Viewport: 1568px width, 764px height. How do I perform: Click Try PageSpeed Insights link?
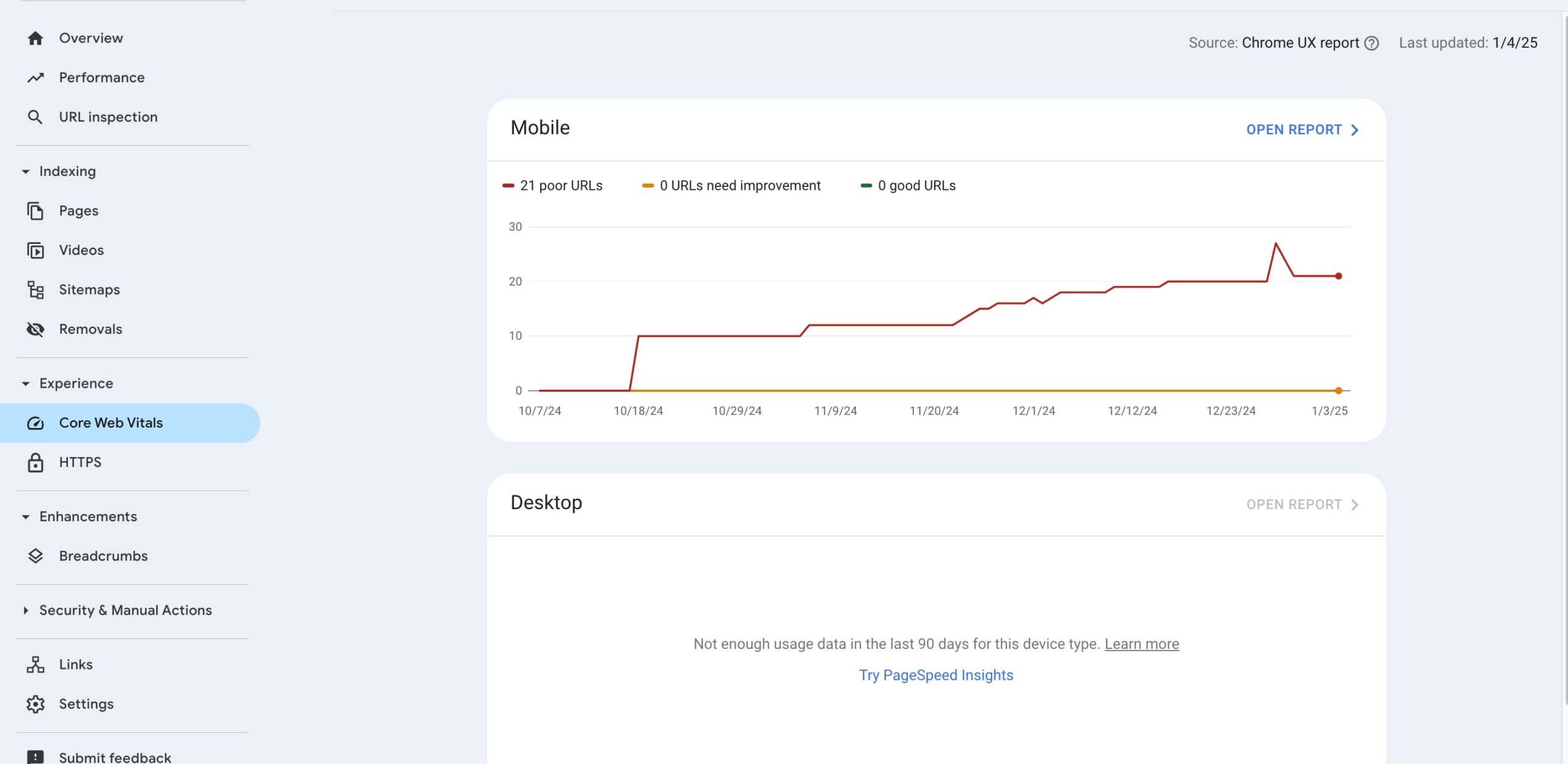coord(935,675)
